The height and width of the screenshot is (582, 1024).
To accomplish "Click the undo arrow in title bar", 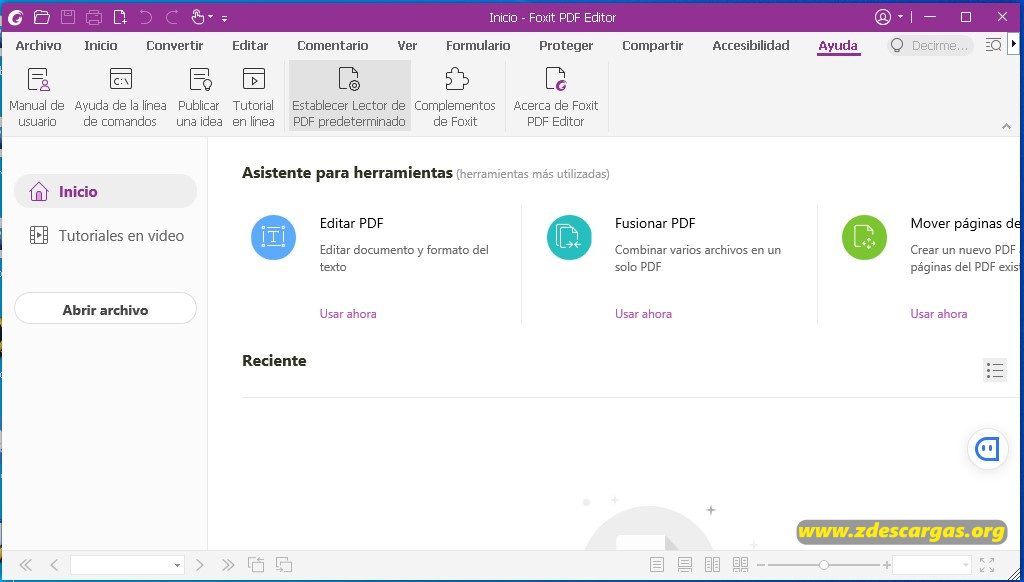I will tap(146, 17).
